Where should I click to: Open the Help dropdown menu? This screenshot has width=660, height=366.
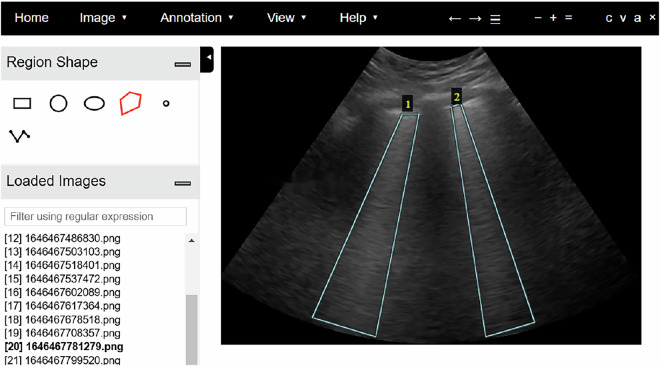point(359,18)
